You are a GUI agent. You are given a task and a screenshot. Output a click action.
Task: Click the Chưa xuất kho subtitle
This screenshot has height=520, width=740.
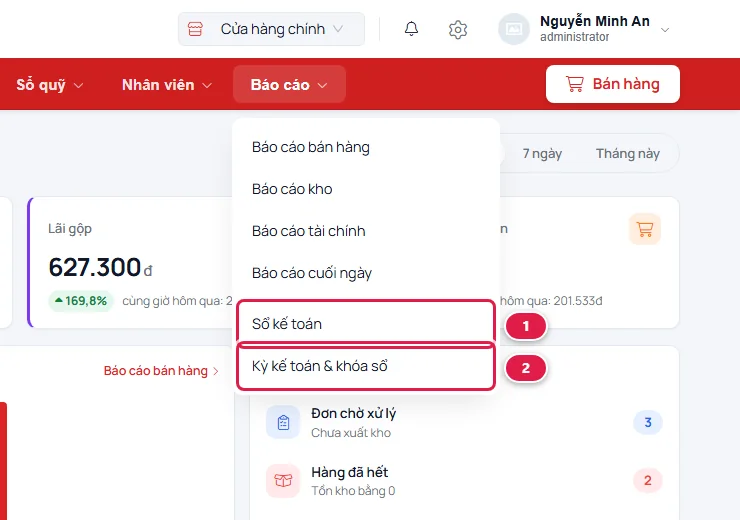[x=351, y=433]
